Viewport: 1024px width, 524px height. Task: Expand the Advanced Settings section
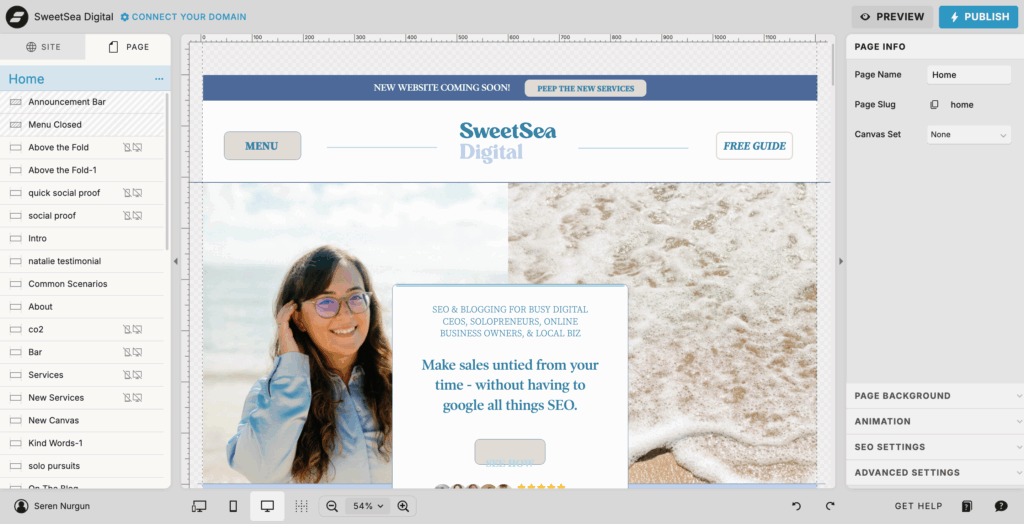935,472
